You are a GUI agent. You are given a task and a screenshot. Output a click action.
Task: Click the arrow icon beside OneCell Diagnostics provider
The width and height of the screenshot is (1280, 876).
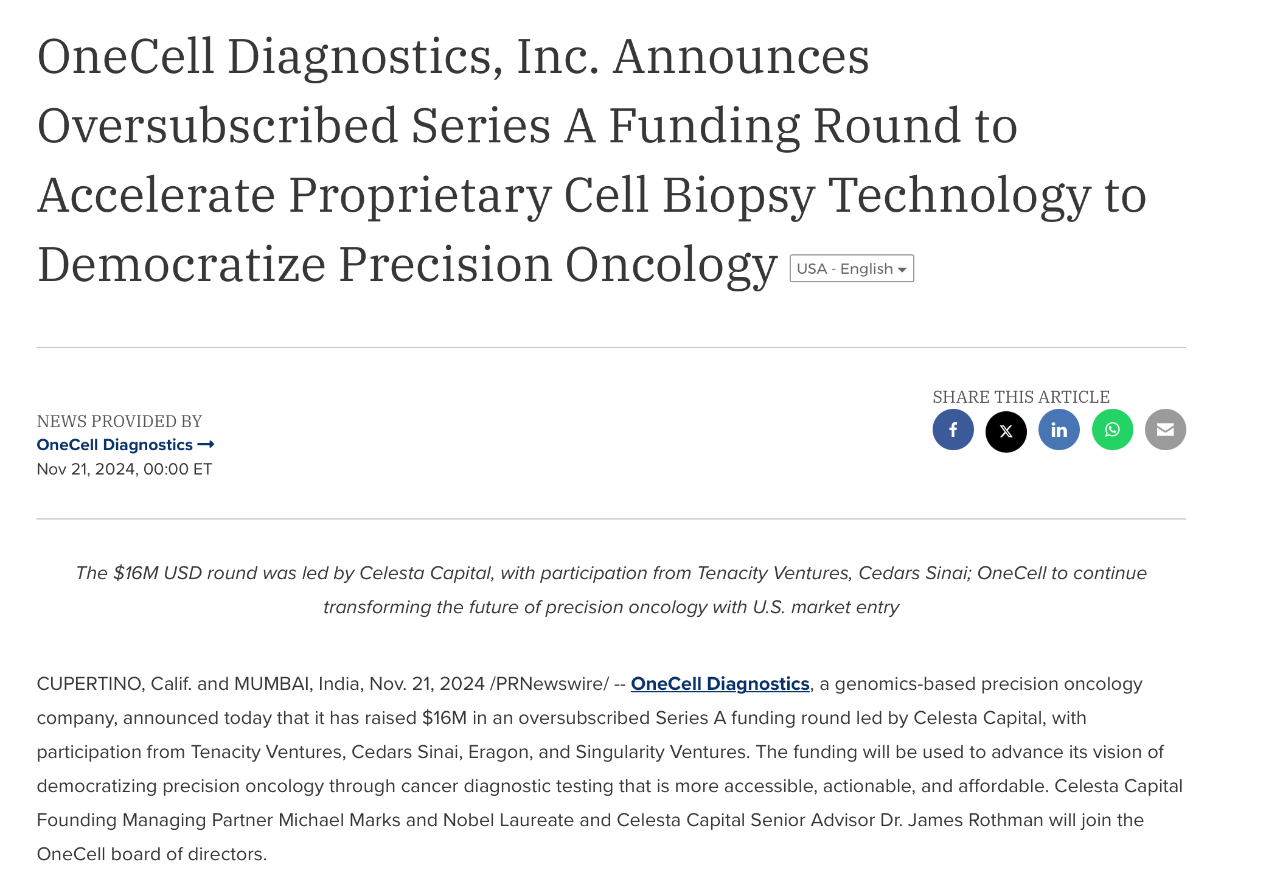tap(206, 445)
